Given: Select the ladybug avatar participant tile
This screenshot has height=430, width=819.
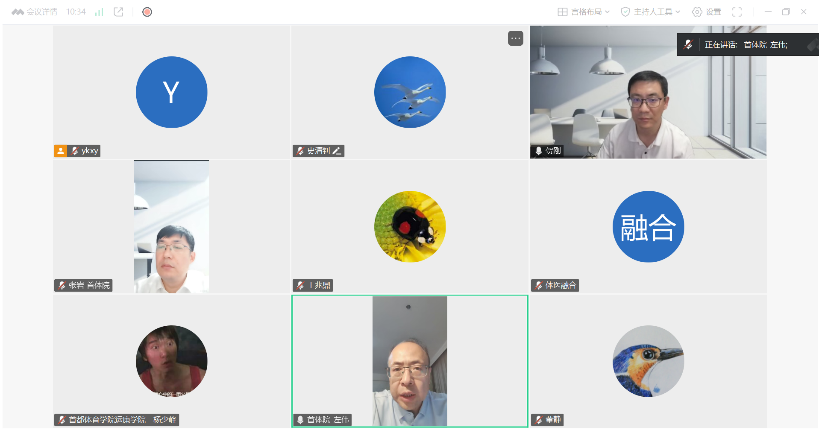Looking at the screenshot, I should tap(409, 226).
